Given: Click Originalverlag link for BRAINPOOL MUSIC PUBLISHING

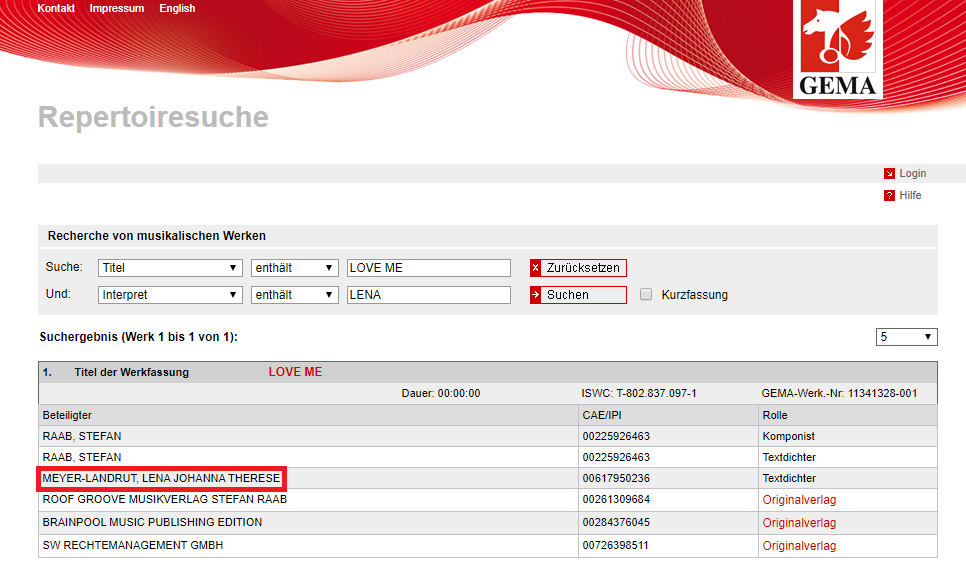Looking at the screenshot, I should point(799,523).
